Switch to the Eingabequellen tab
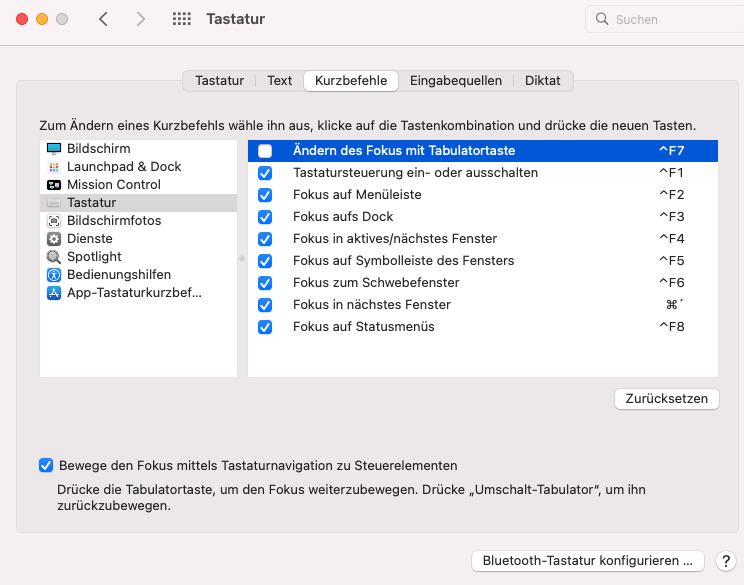The width and height of the screenshot is (744, 585). tap(456, 80)
